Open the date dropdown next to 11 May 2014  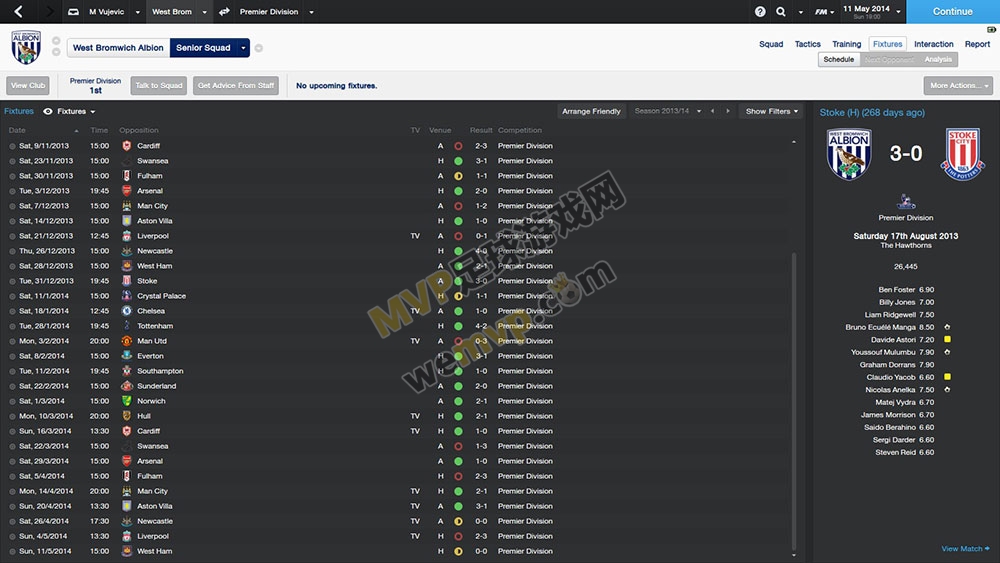tap(899, 11)
